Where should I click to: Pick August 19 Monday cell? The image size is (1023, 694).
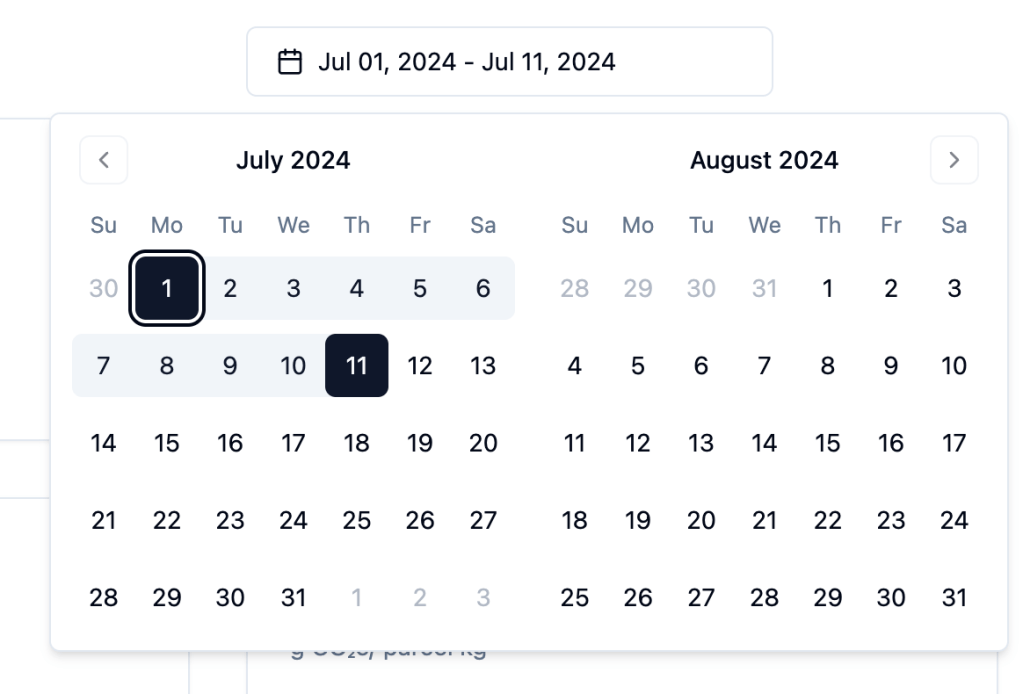[x=638, y=520]
